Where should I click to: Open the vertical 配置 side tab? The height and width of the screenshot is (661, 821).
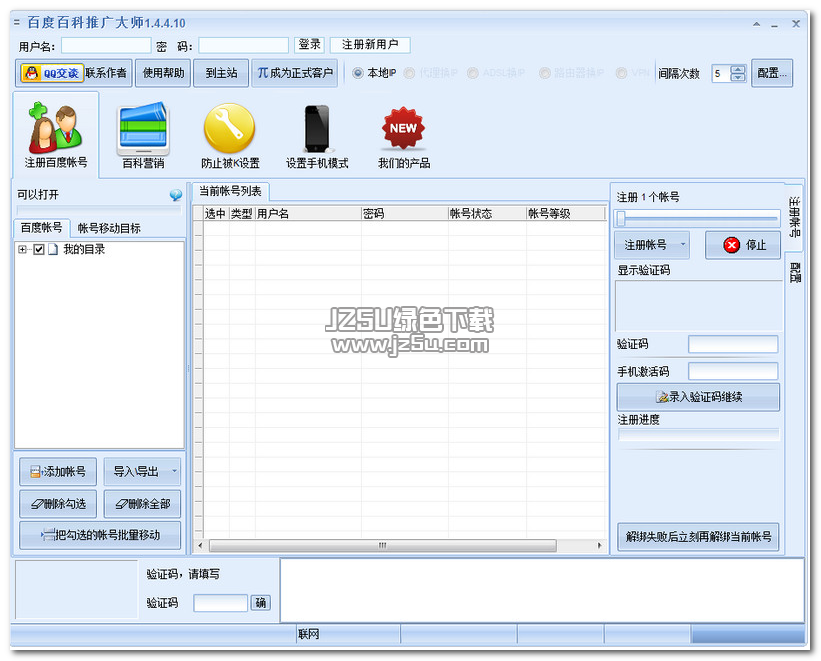click(x=794, y=272)
